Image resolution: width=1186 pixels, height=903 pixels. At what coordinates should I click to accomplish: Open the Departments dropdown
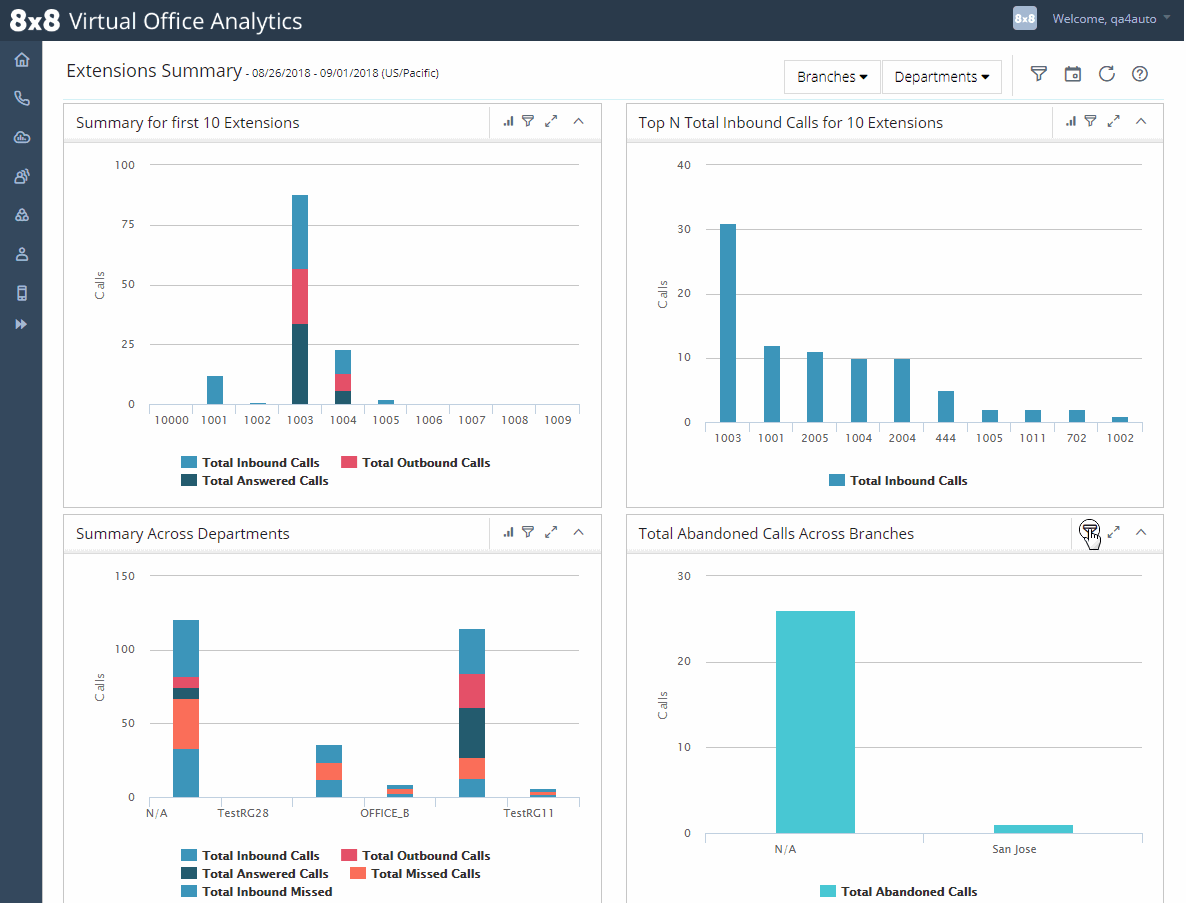(941, 76)
